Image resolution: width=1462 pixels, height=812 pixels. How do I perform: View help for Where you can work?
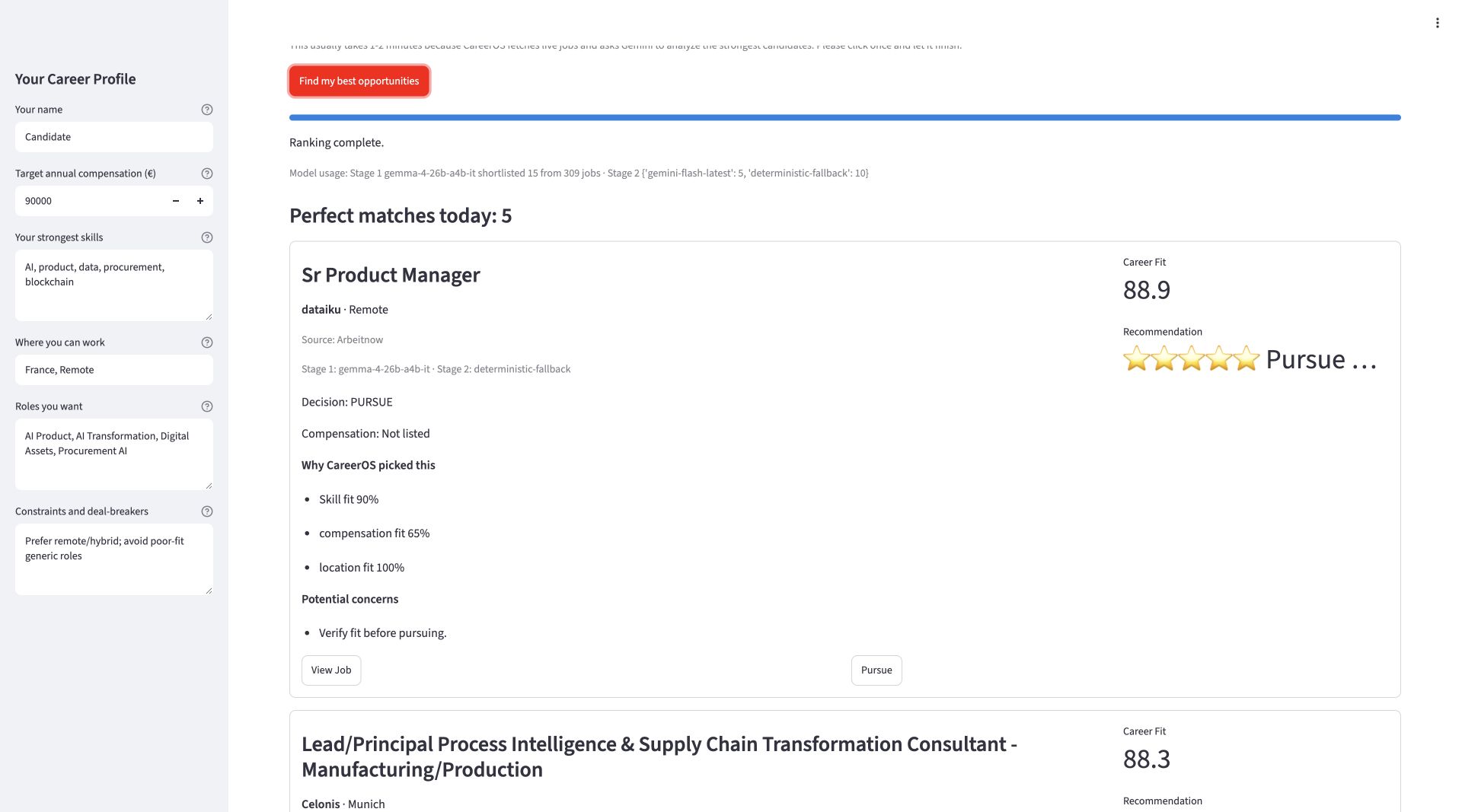pyautogui.click(x=206, y=342)
